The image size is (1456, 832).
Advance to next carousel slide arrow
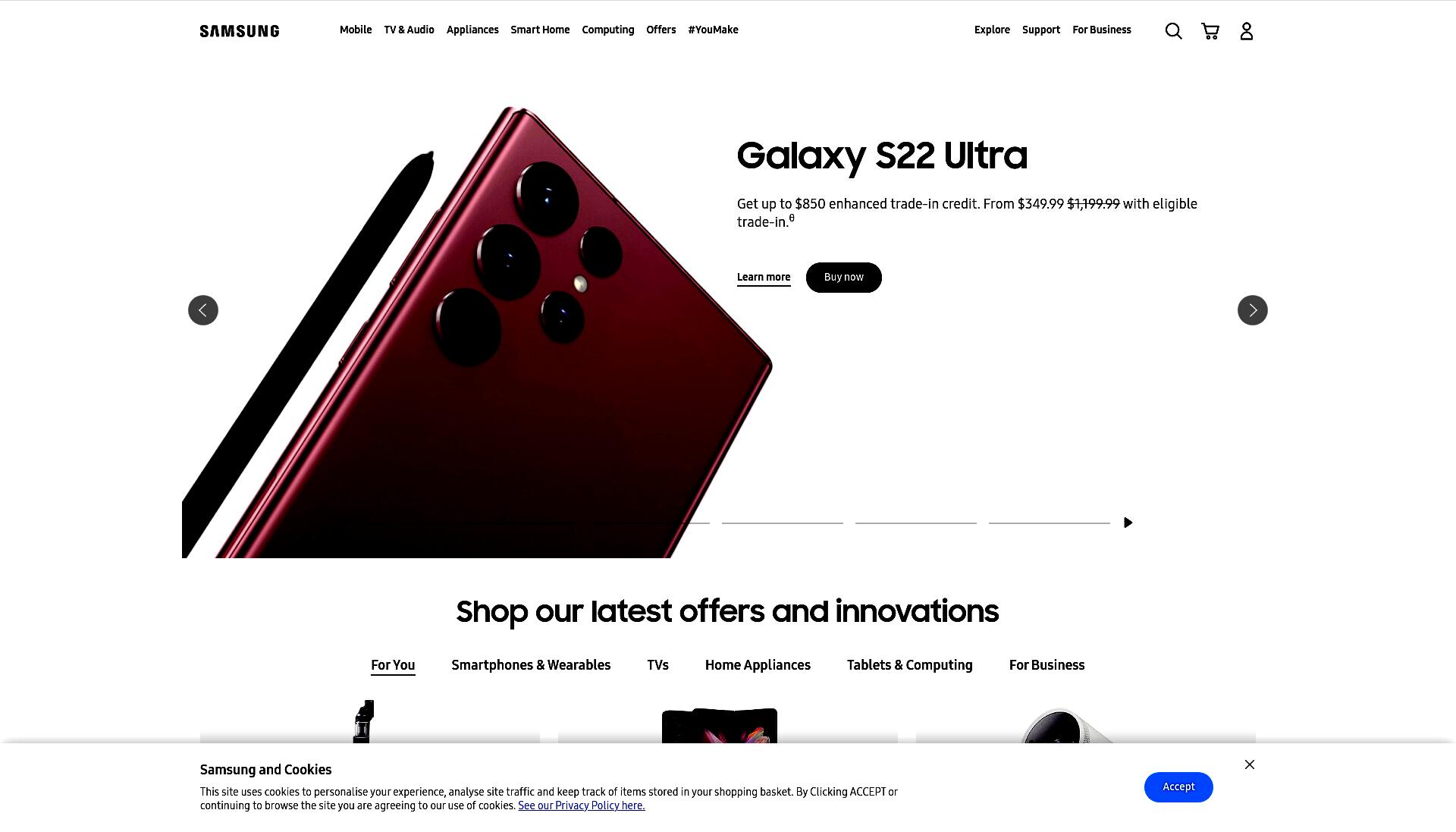point(1253,310)
